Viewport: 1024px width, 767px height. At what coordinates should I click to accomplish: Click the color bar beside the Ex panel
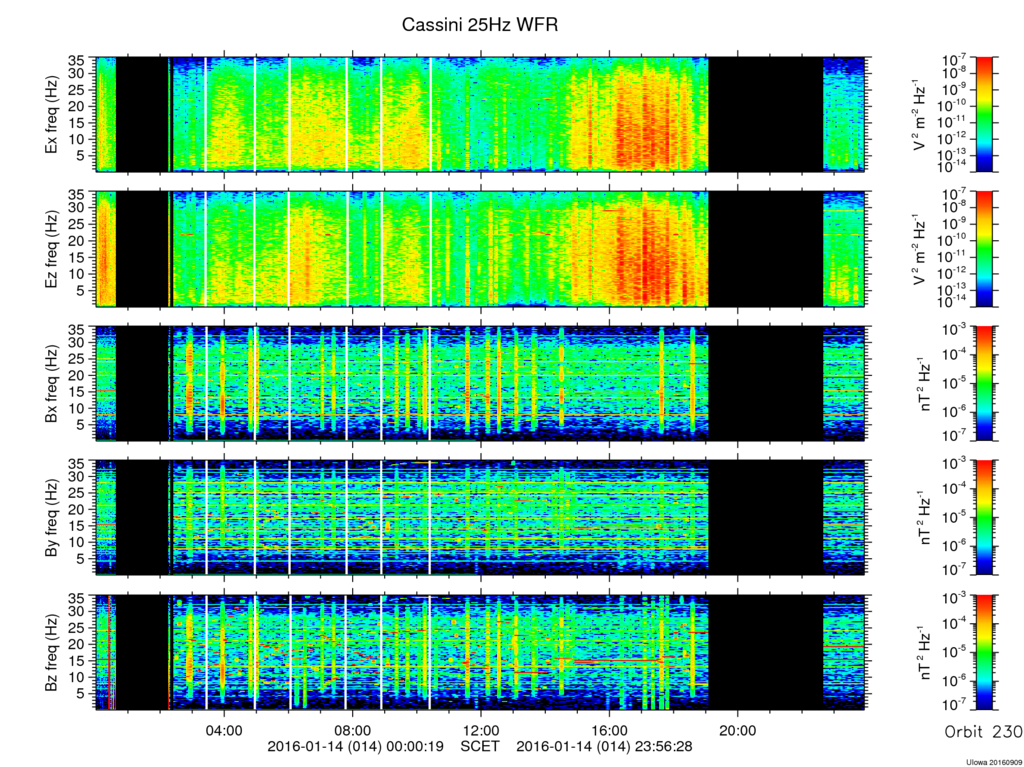[x=984, y=114]
